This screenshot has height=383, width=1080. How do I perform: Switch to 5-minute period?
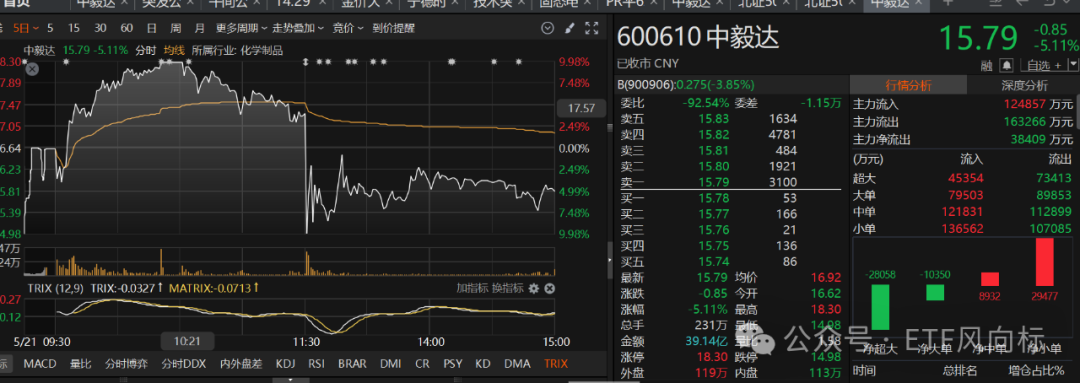point(50,28)
